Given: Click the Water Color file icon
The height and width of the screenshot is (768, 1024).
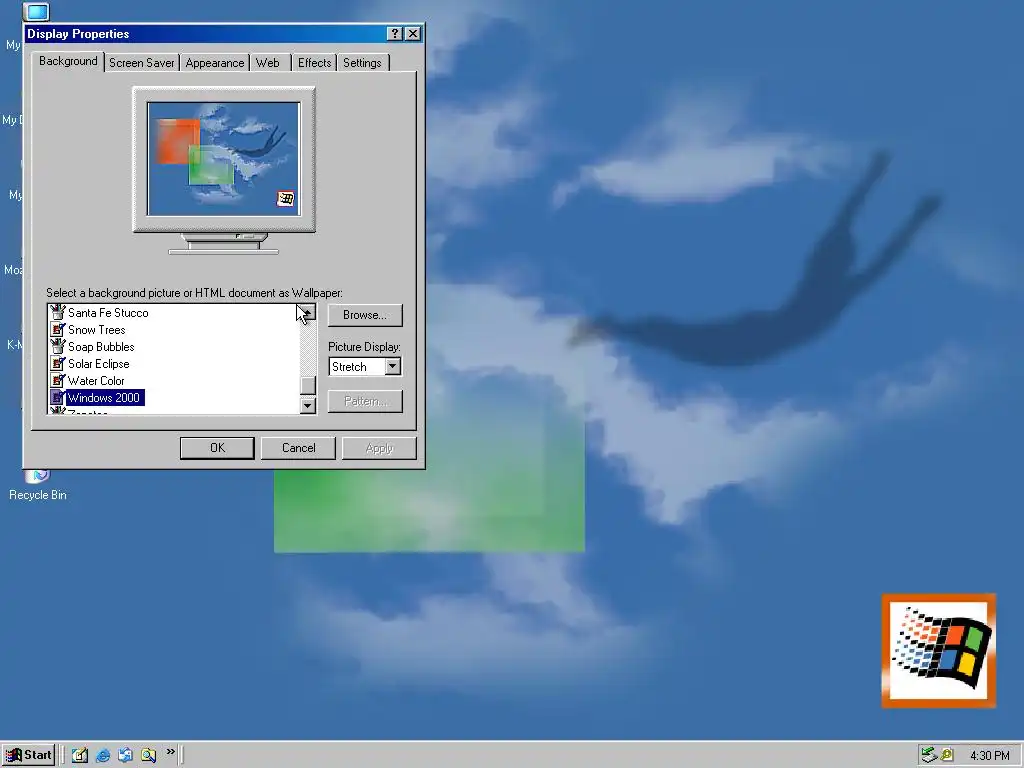Looking at the screenshot, I should coord(57,380).
